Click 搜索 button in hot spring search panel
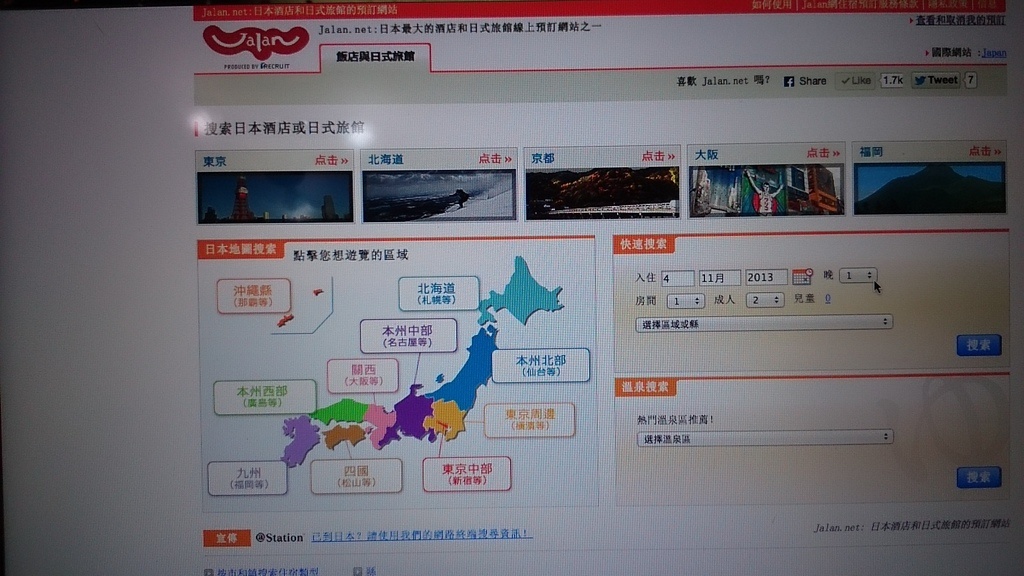 click(978, 477)
